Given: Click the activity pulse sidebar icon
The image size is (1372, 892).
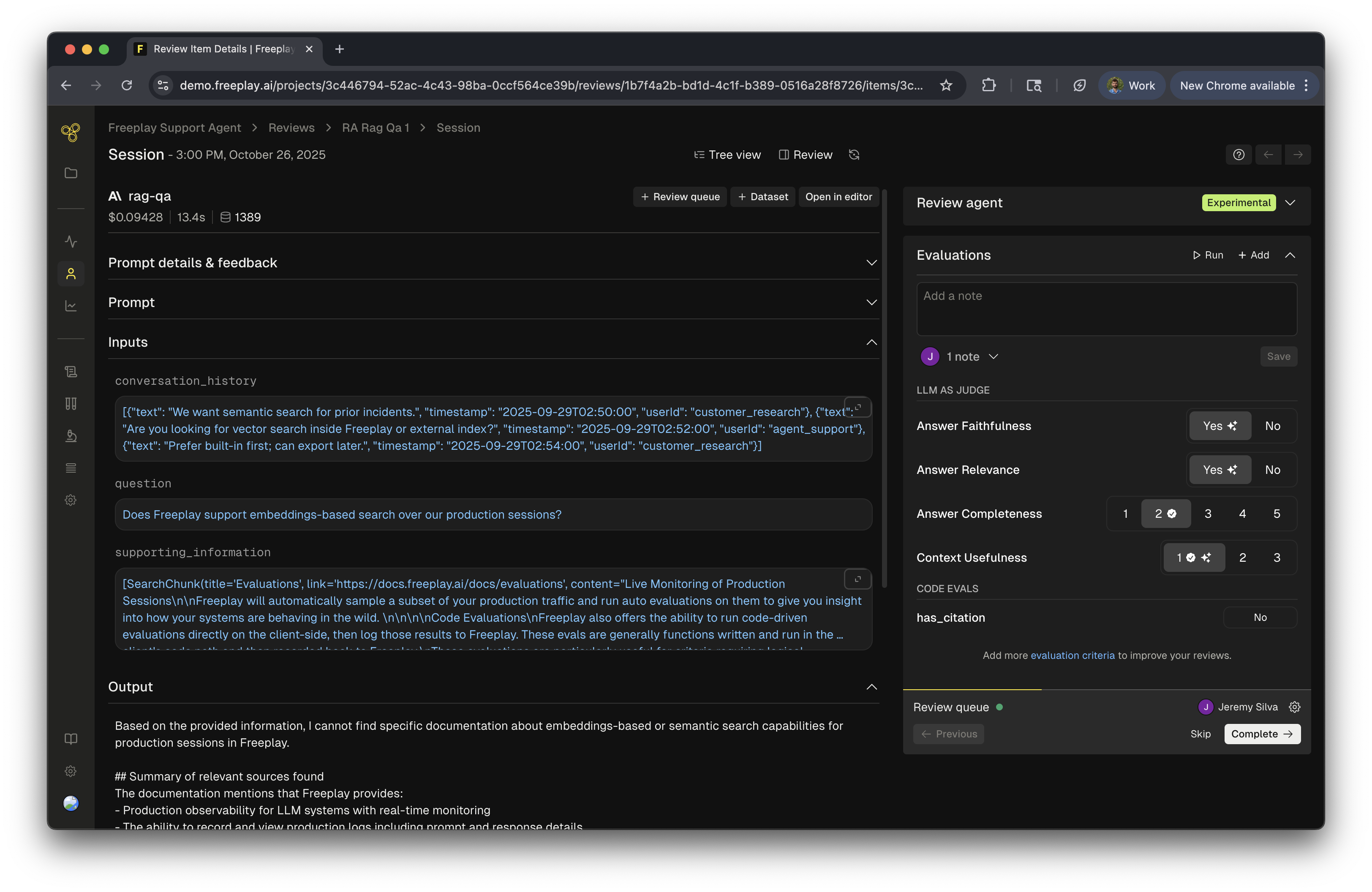Looking at the screenshot, I should pos(70,242).
